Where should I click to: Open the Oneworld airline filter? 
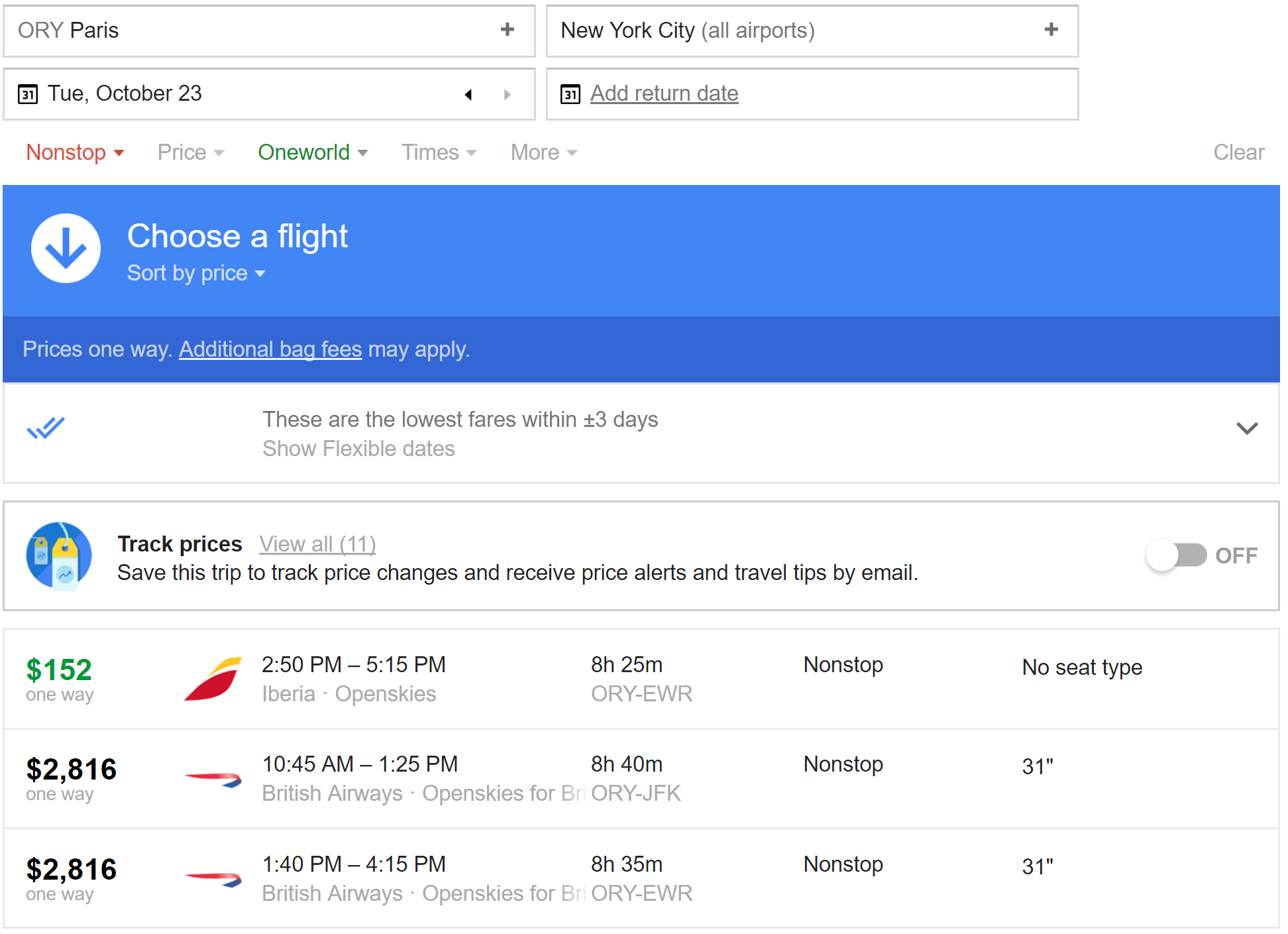pyautogui.click(x=312, y=152)
